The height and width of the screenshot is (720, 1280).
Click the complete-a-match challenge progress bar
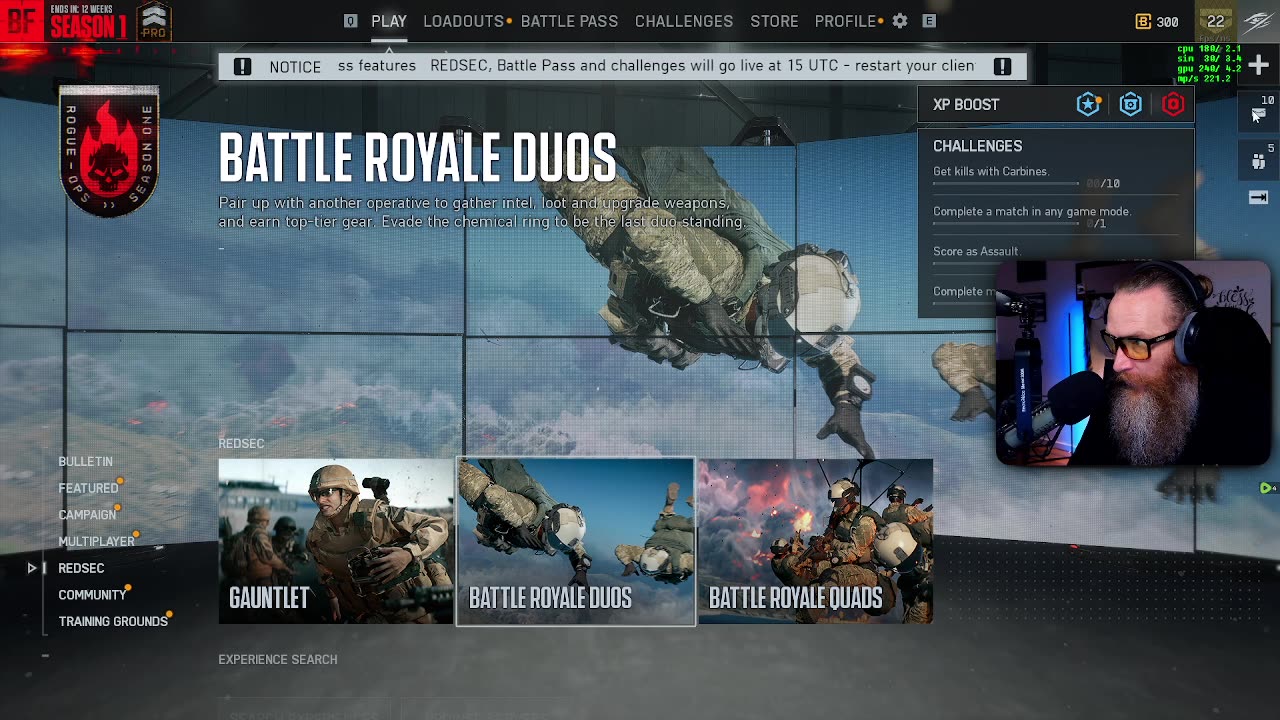1006,224
